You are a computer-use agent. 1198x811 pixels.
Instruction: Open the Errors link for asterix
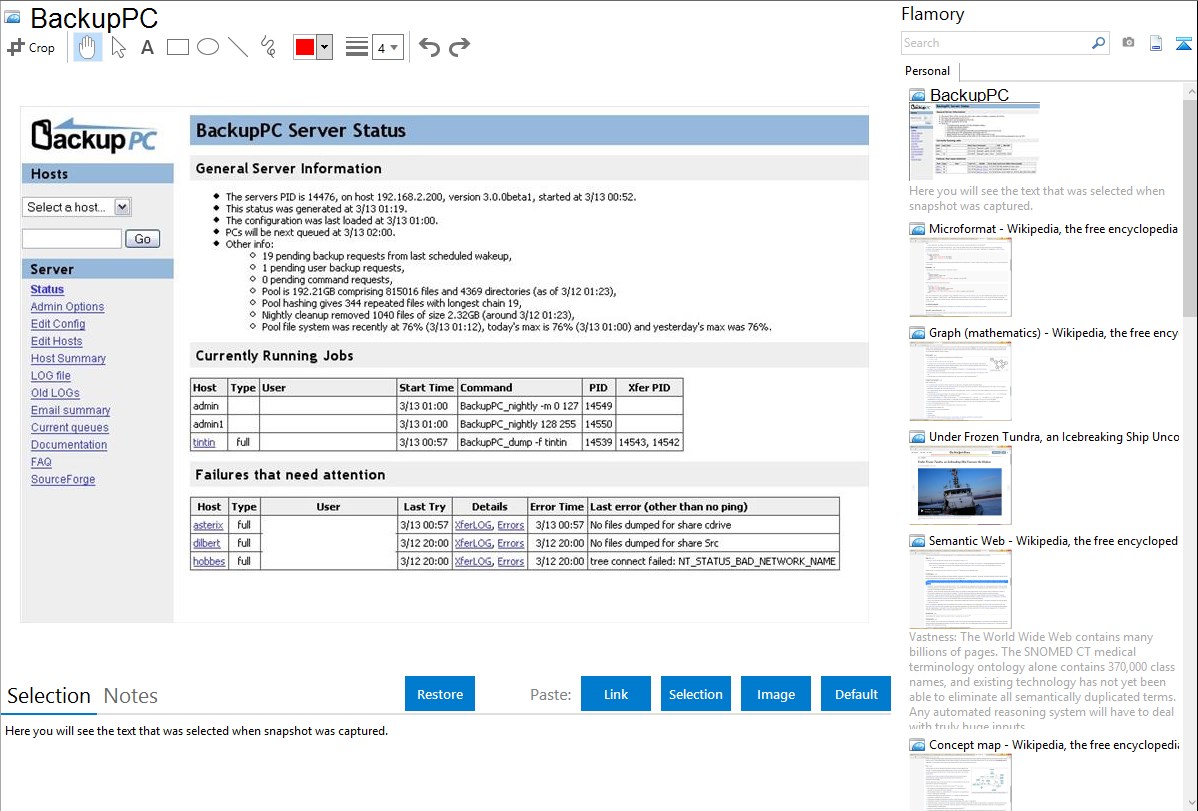click(510, 525)
